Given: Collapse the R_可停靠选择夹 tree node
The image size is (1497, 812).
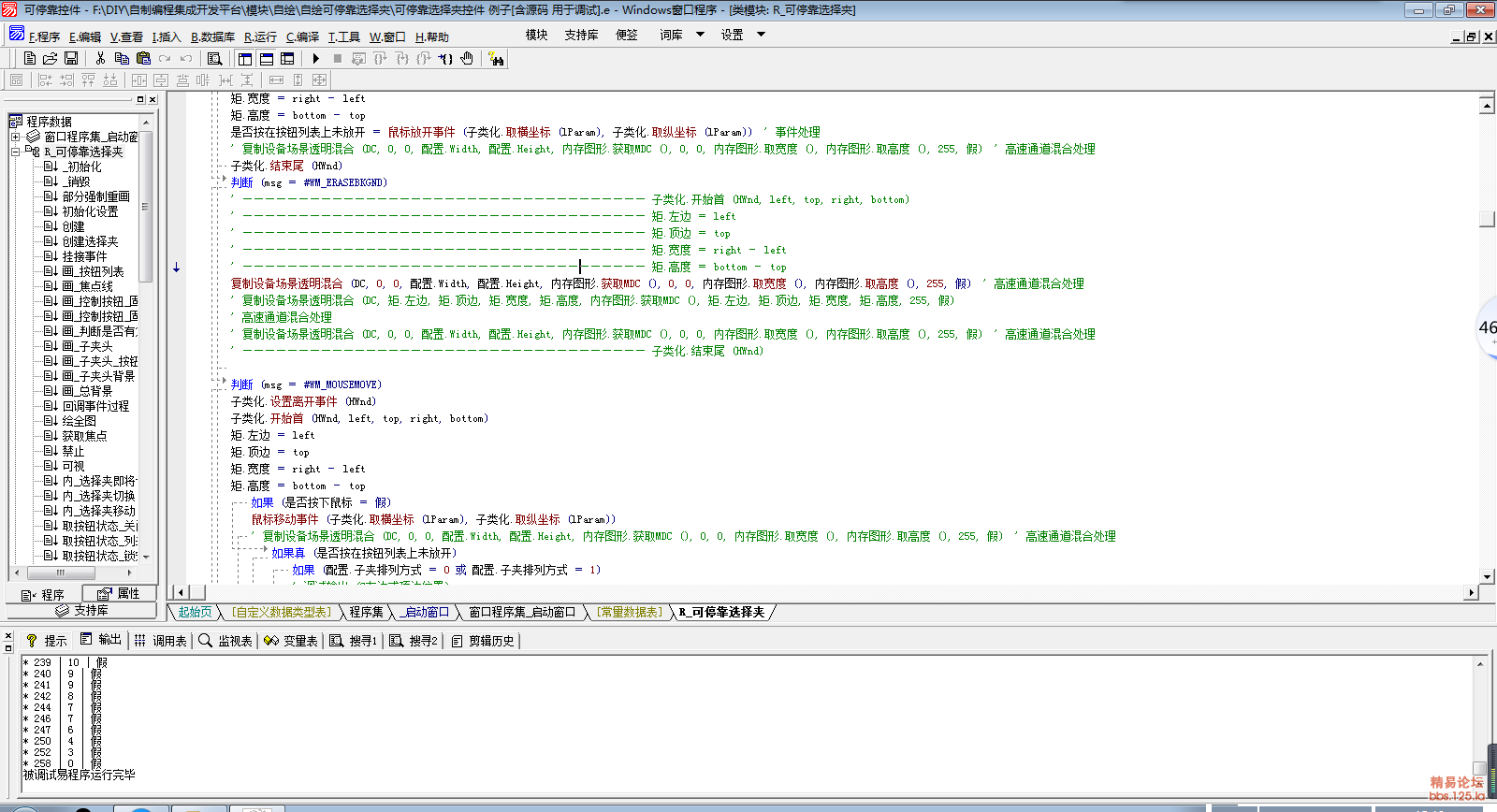Looking at the screenshot, I should pyautogui.click(x=15, y=152).
